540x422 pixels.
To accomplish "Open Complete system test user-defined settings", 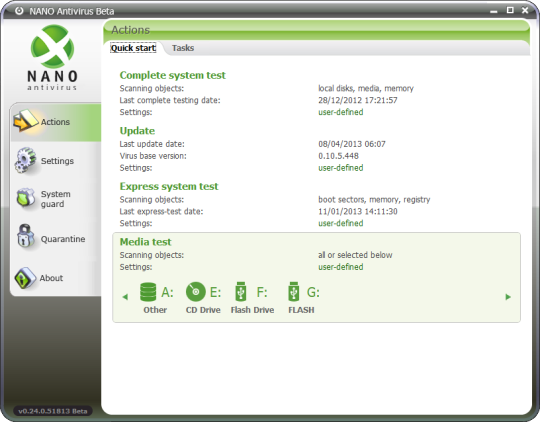I will click(x=341, y=112).
